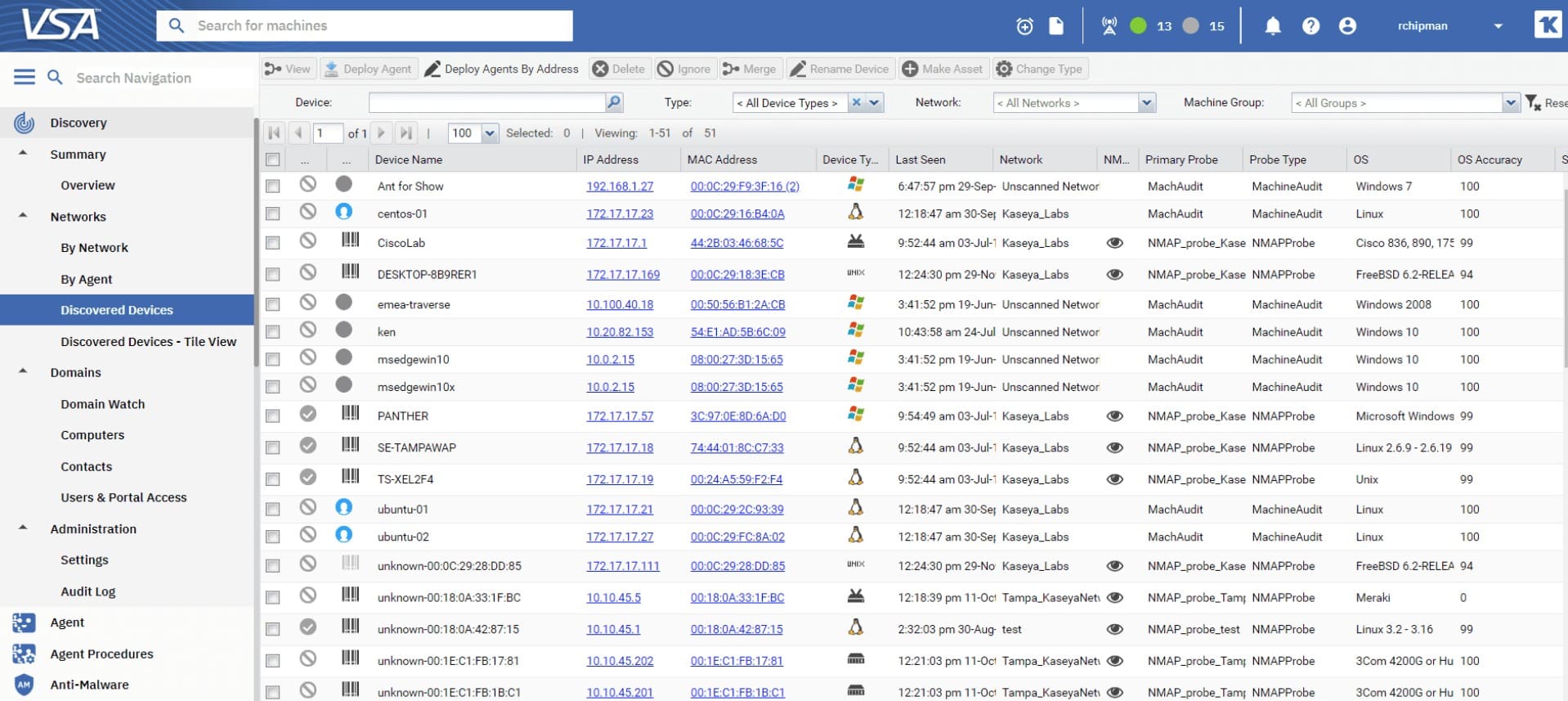
Task: Open the document icon in header
Action: tap(1056, 26)
